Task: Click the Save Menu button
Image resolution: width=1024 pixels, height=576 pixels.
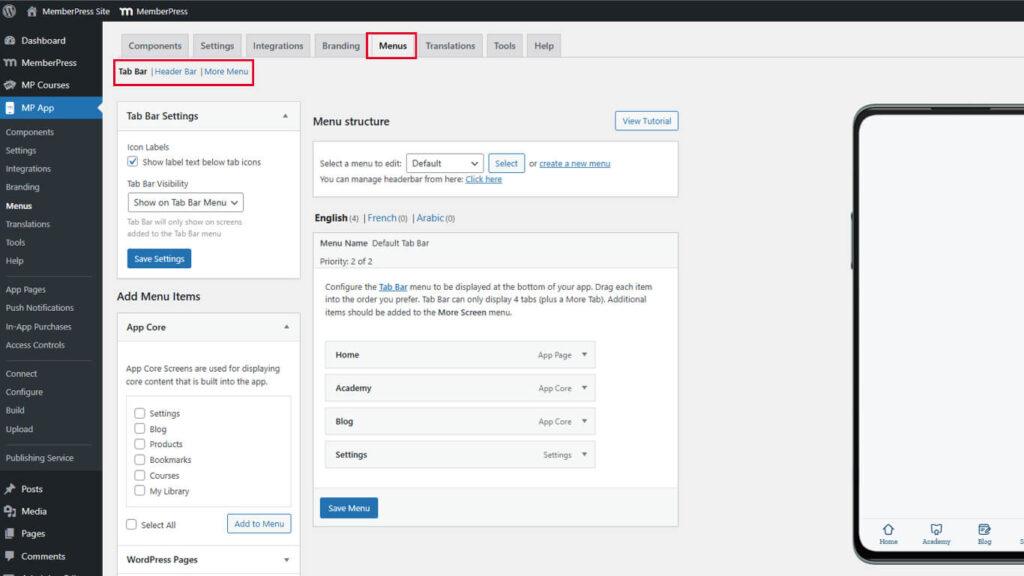Action: coord(348,508)
